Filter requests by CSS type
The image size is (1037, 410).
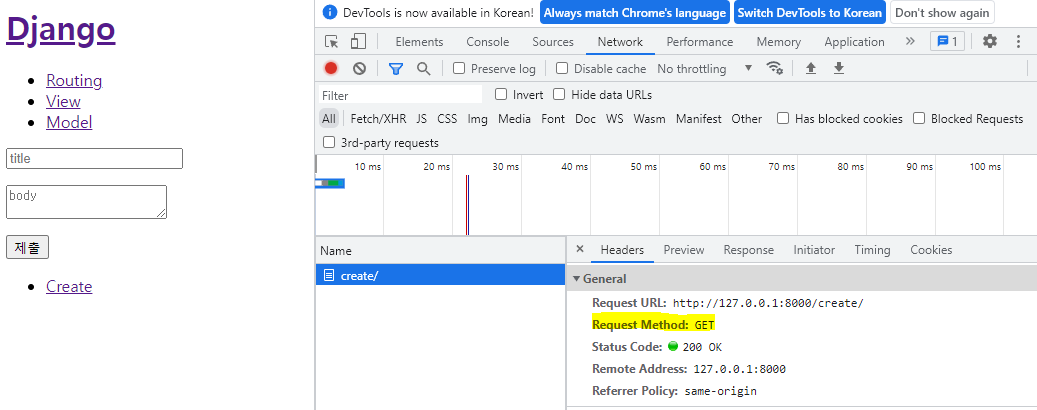point(447,119)
